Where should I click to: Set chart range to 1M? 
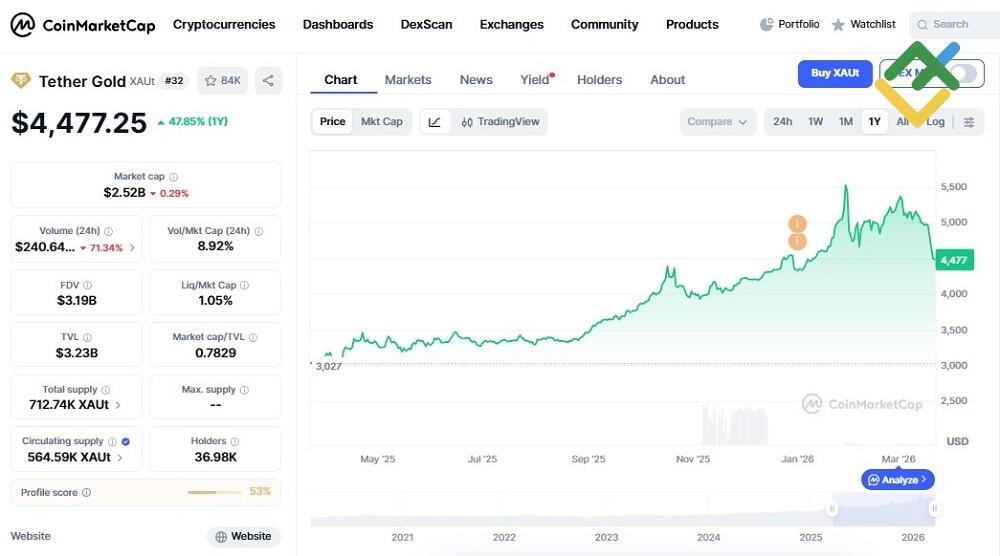[x=846, y=122]
